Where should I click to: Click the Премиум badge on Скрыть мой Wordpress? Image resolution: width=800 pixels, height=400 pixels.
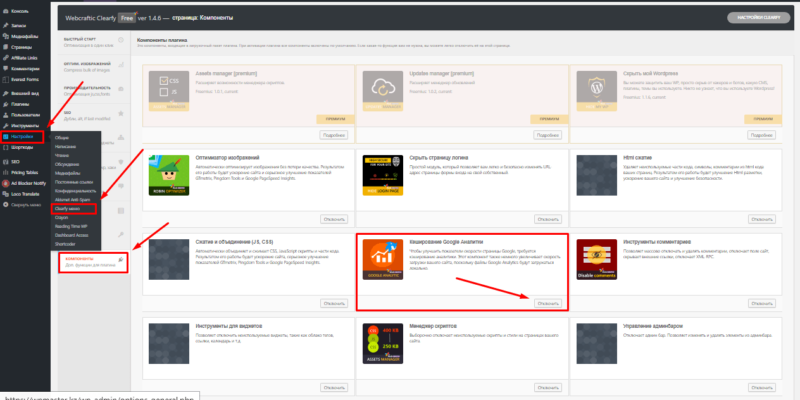(763, 119)
